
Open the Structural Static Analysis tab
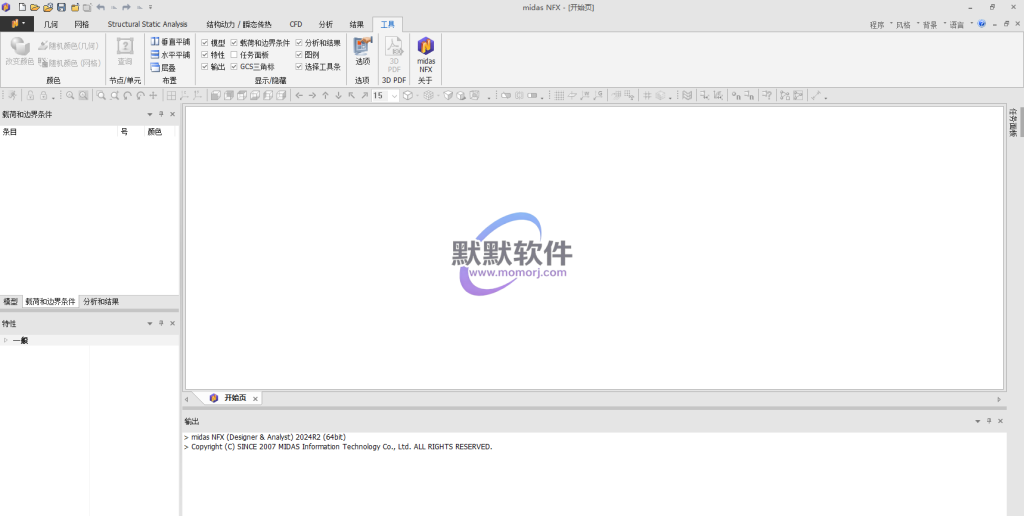147,23
